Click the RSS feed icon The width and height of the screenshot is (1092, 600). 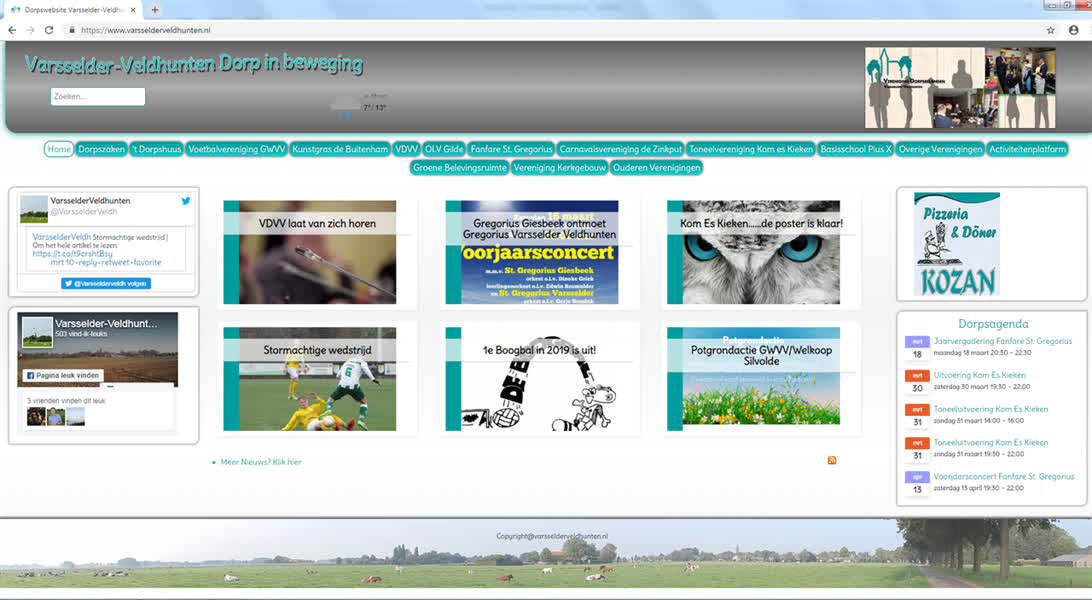coord(832,460)
